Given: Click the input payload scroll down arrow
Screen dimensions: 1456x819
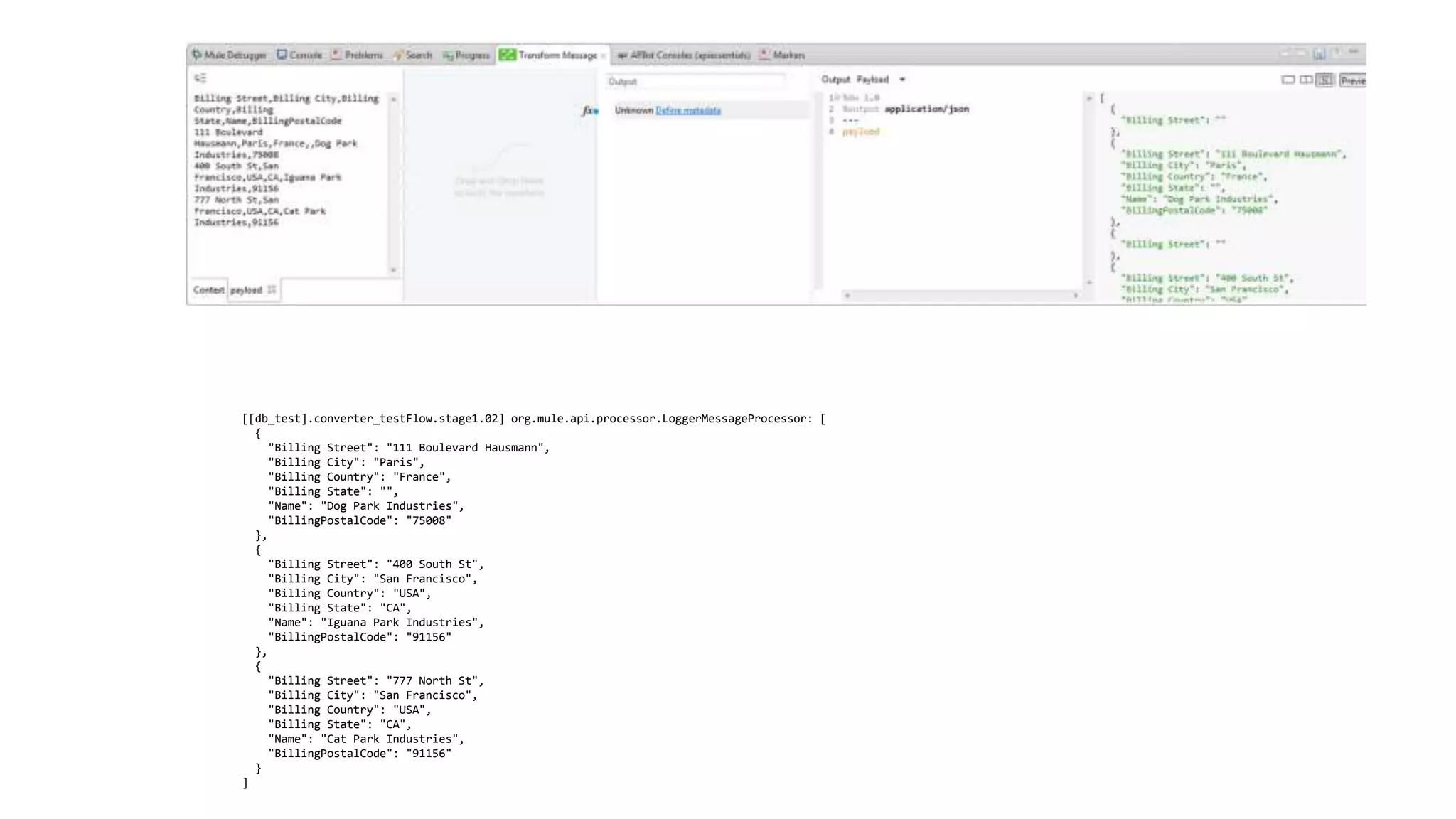Looking at the screenshot, I should [393, 270].
